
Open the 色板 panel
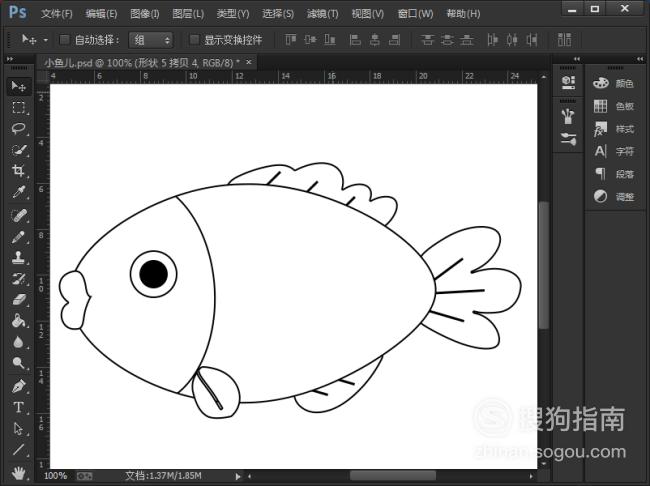point(614,106)
